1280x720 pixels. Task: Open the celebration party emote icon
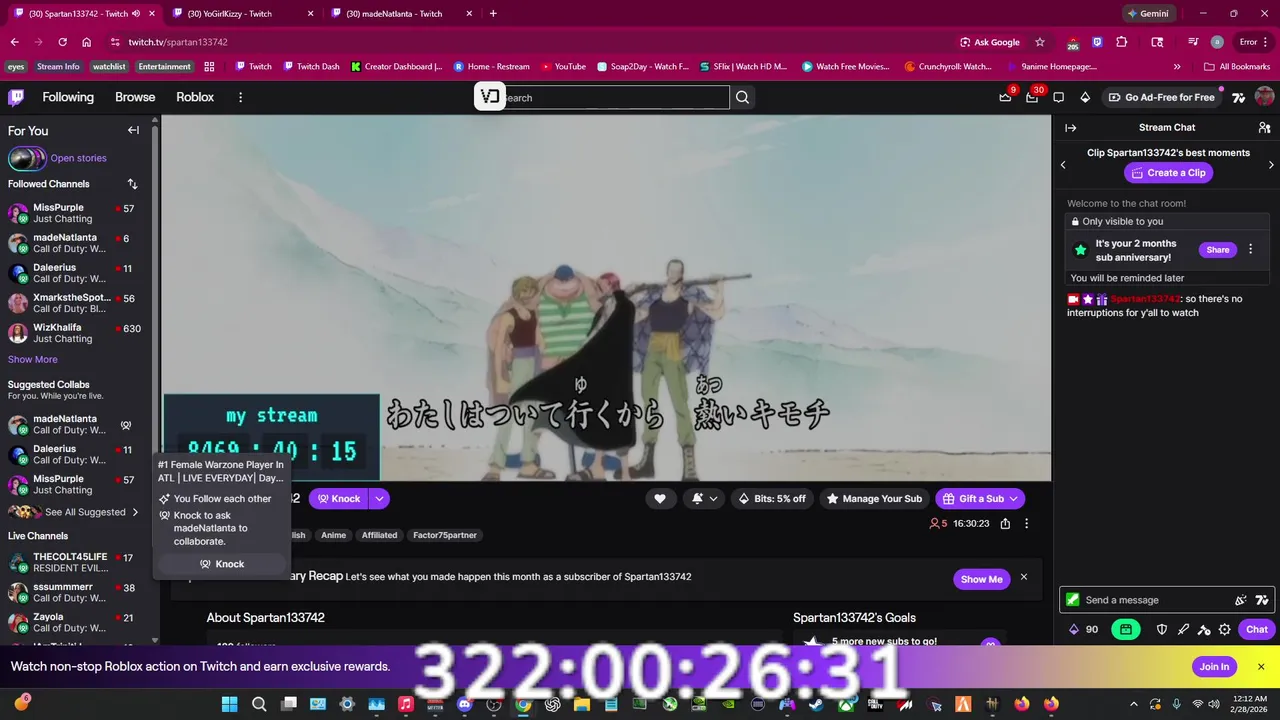[x=1241, y=600]
